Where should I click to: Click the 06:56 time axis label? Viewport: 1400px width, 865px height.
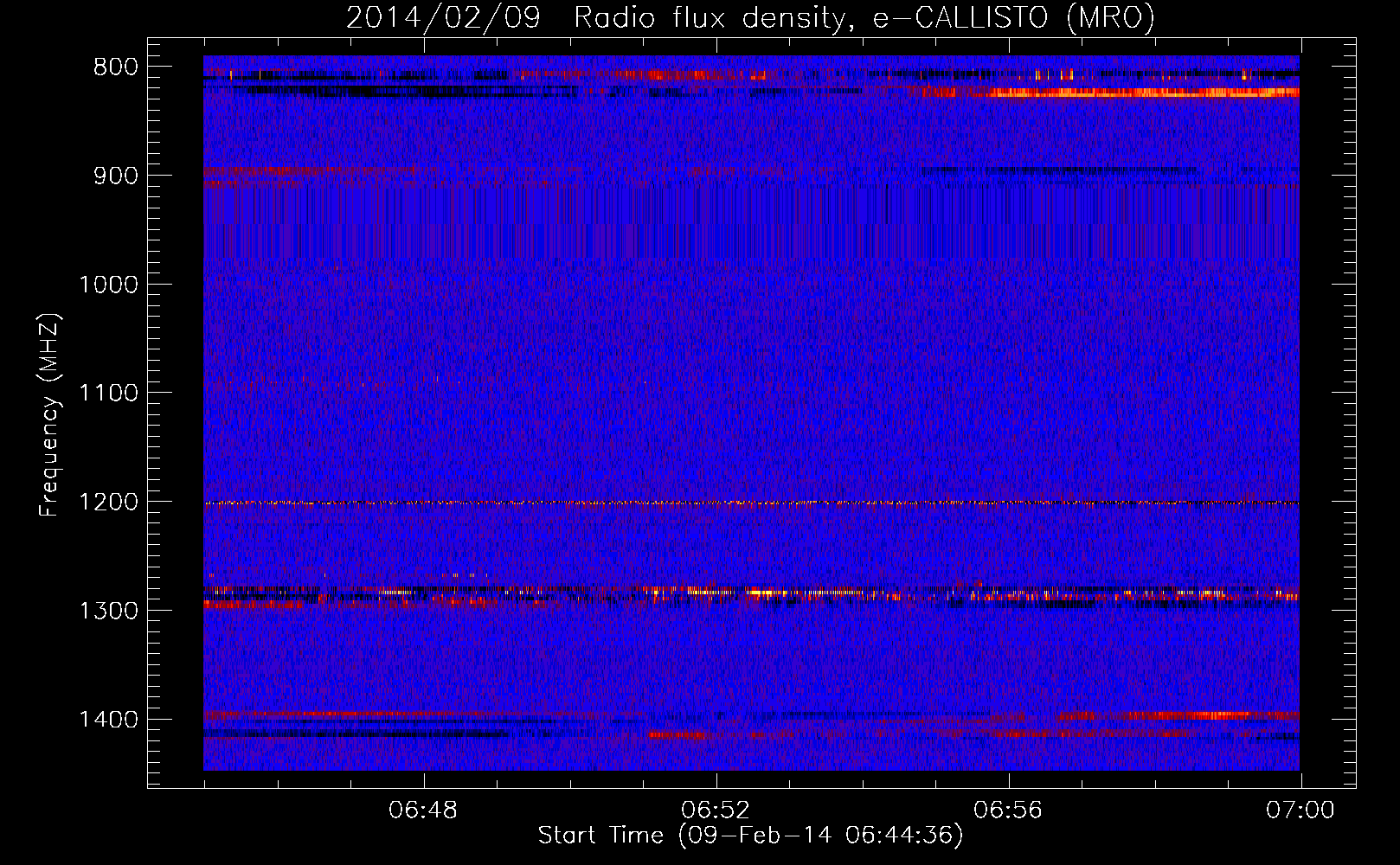click(1008, 811)
